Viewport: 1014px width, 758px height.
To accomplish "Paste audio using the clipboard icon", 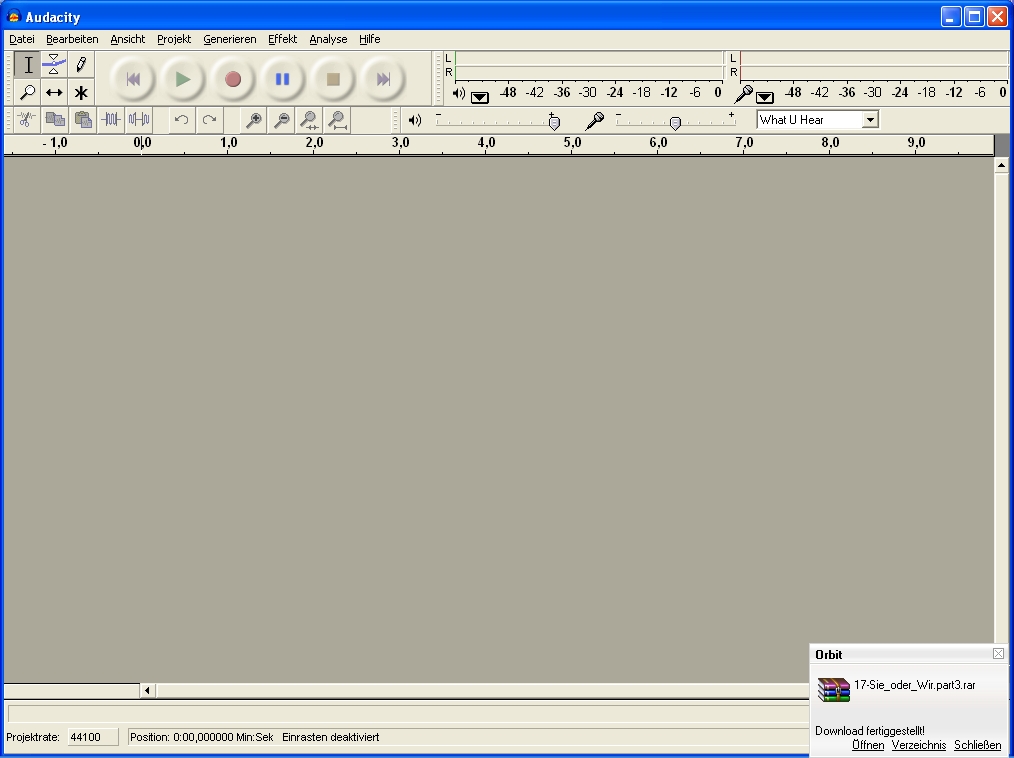I will 83,120.
